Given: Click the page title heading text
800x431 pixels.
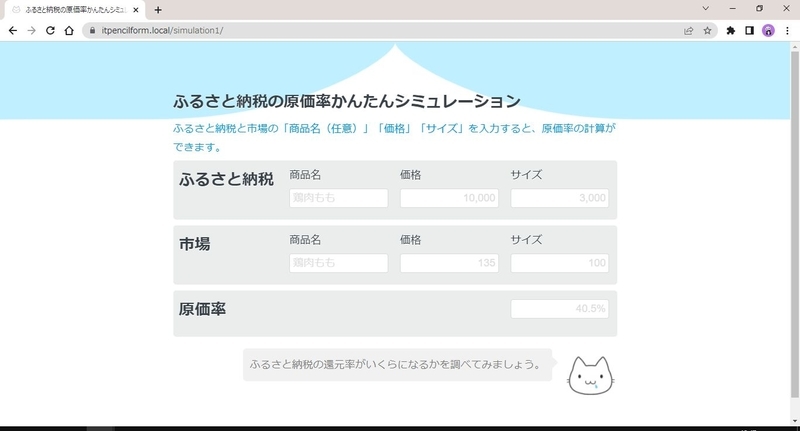Looking at the screenshot, I should (x=346, y=101).
